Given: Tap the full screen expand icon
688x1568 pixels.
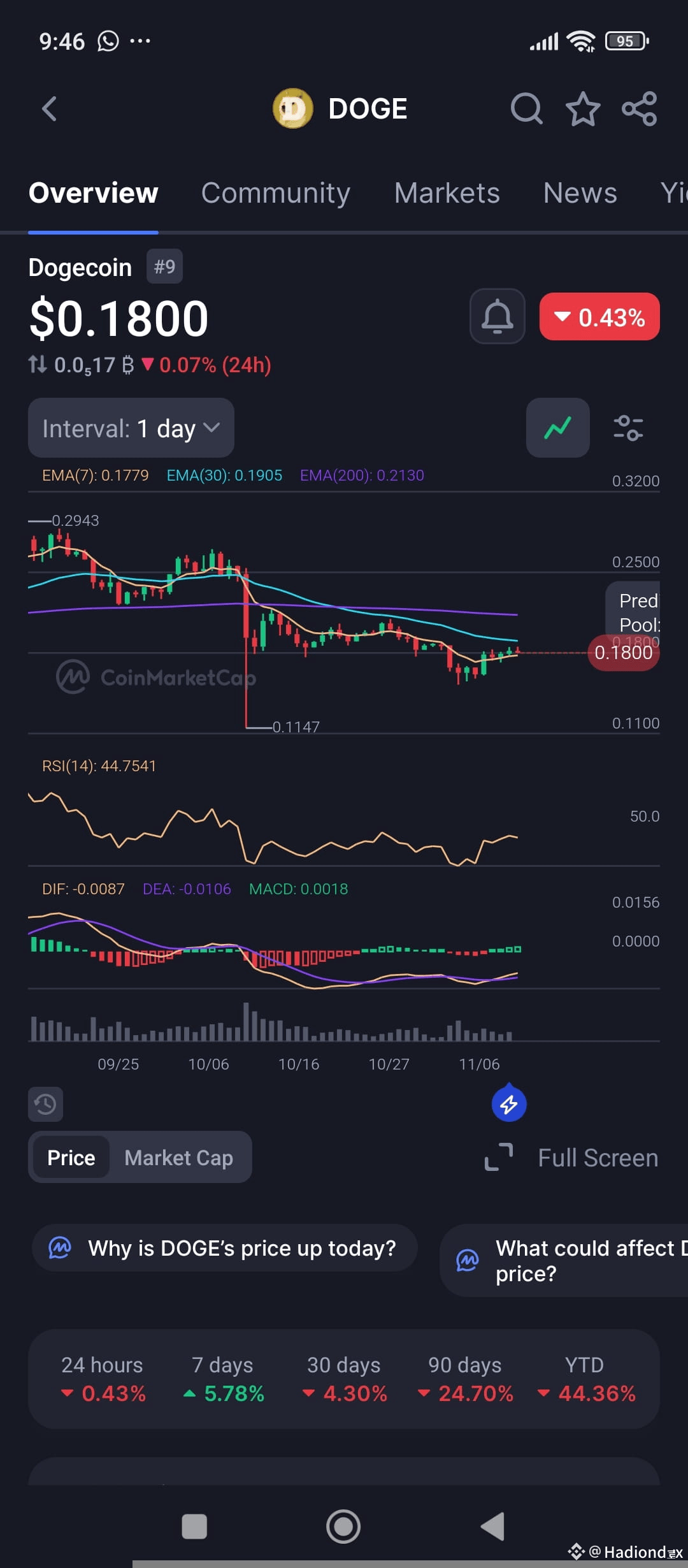Looking at the screenshot, I should pos(499,1158).
